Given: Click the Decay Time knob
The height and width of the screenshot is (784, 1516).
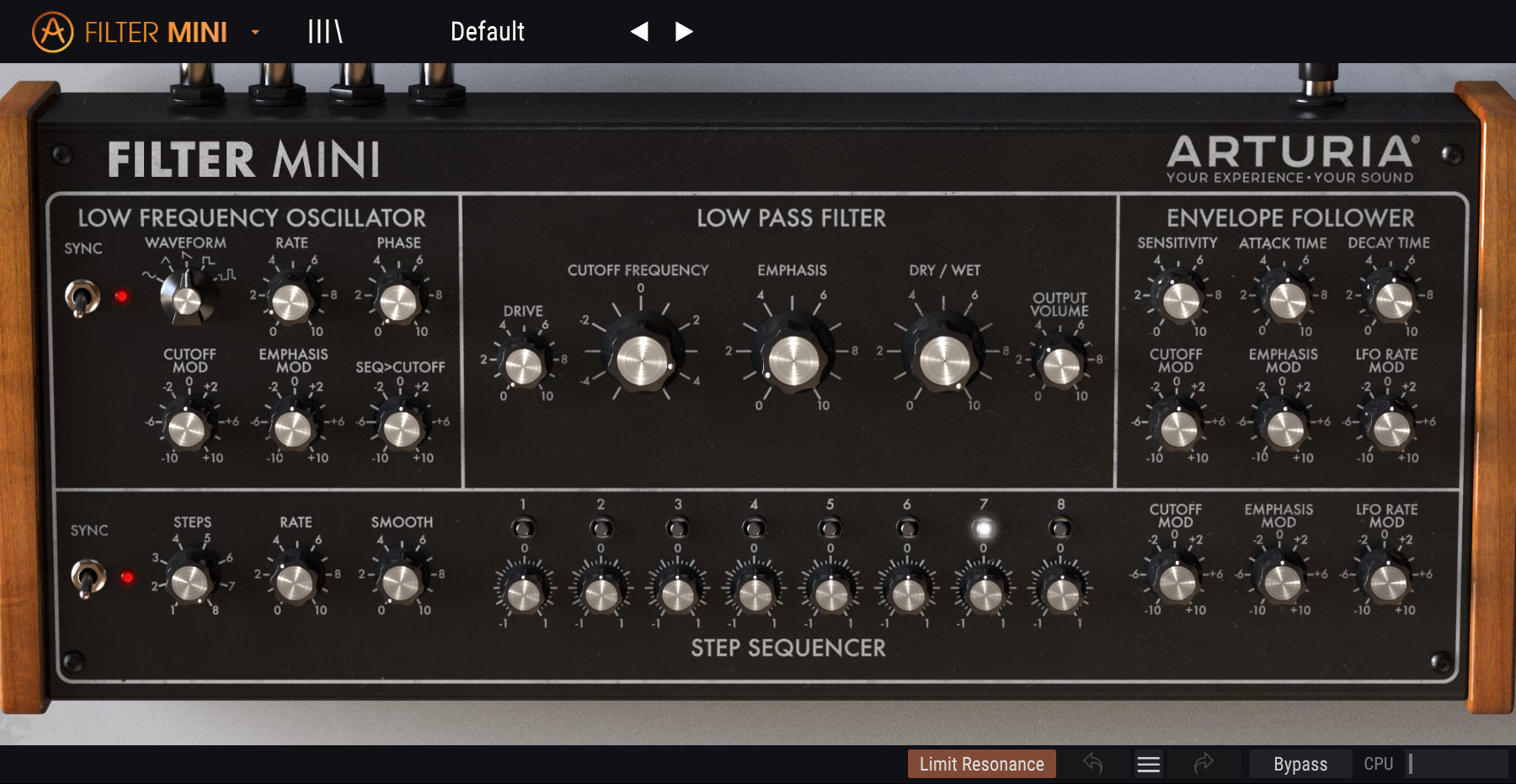Looking at the screenshot, I should point(1392,300).
